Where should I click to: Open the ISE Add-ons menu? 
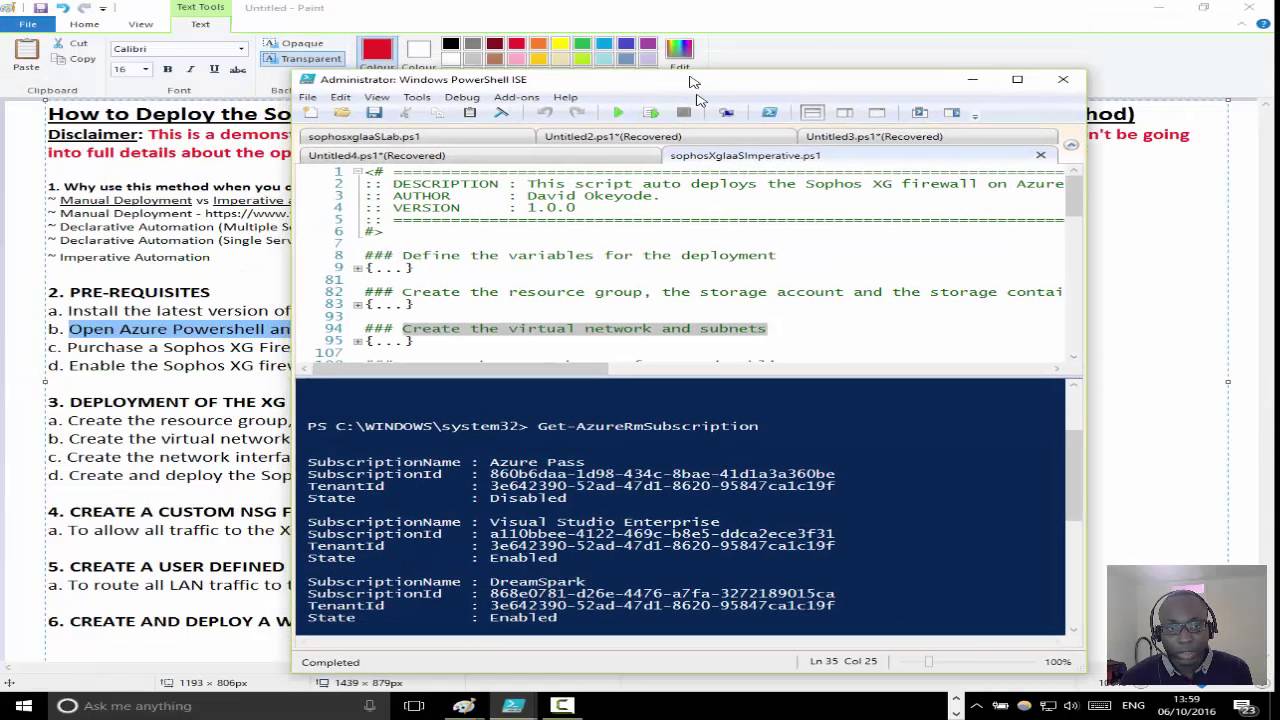(x=516, y=97)
